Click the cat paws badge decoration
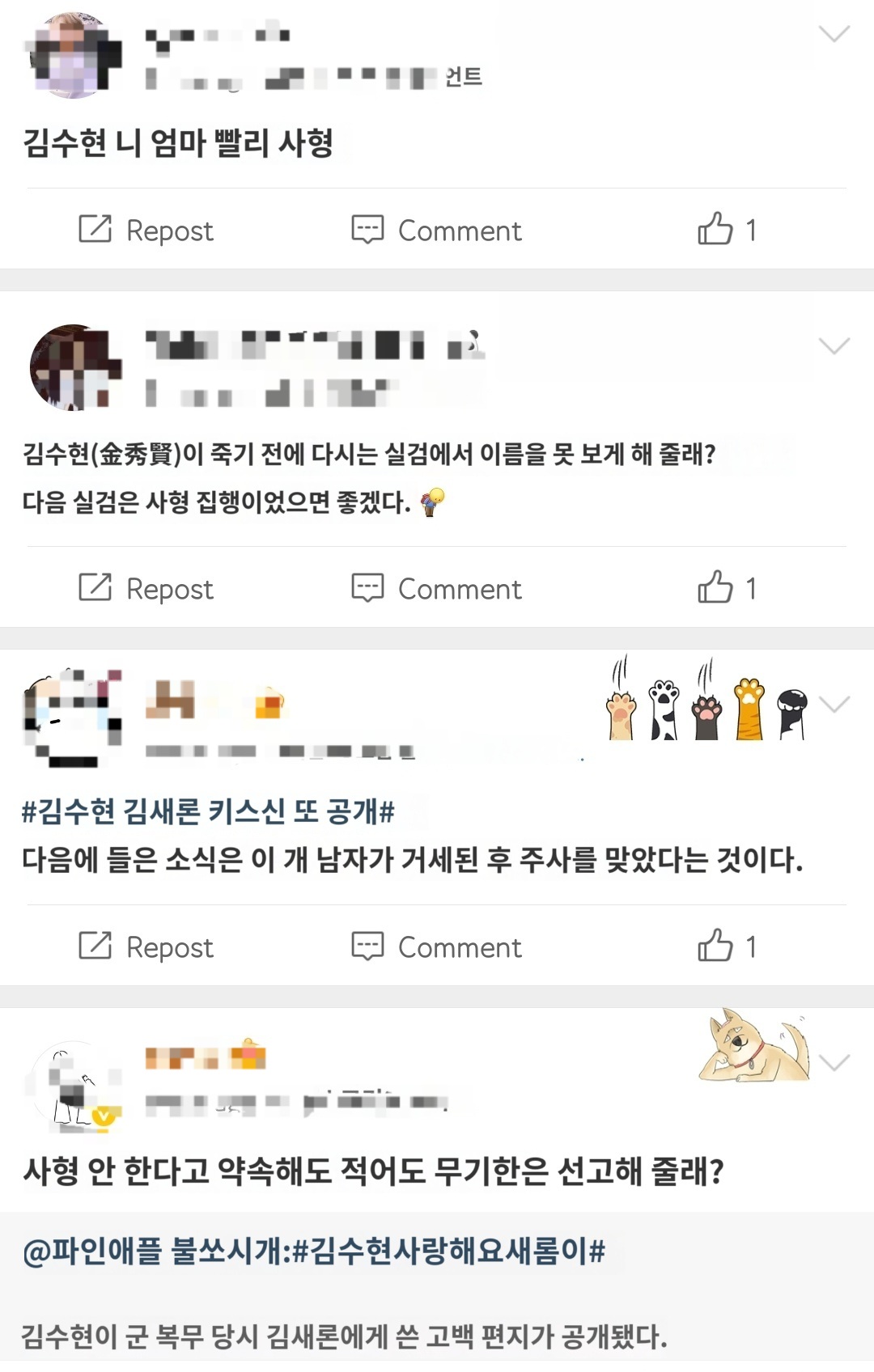Screen dimensions: 874x1372 707,699
